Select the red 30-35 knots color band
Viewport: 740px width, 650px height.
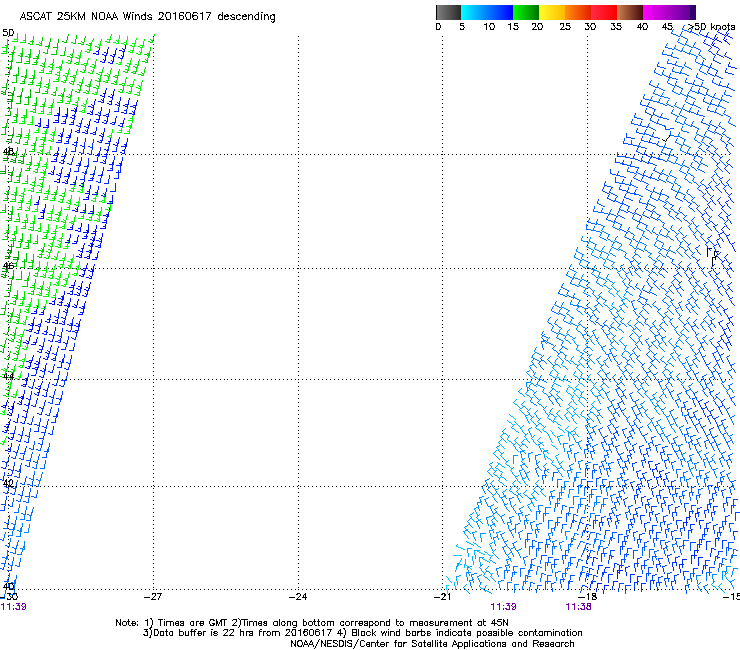point(604,12)
